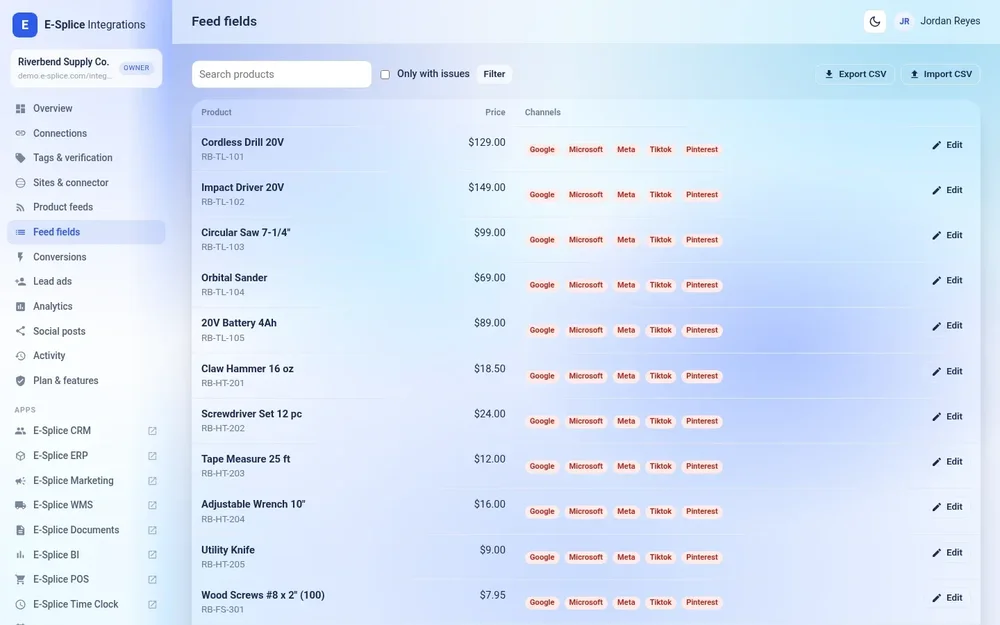Click the Channels column header

(x=542, y=112)
